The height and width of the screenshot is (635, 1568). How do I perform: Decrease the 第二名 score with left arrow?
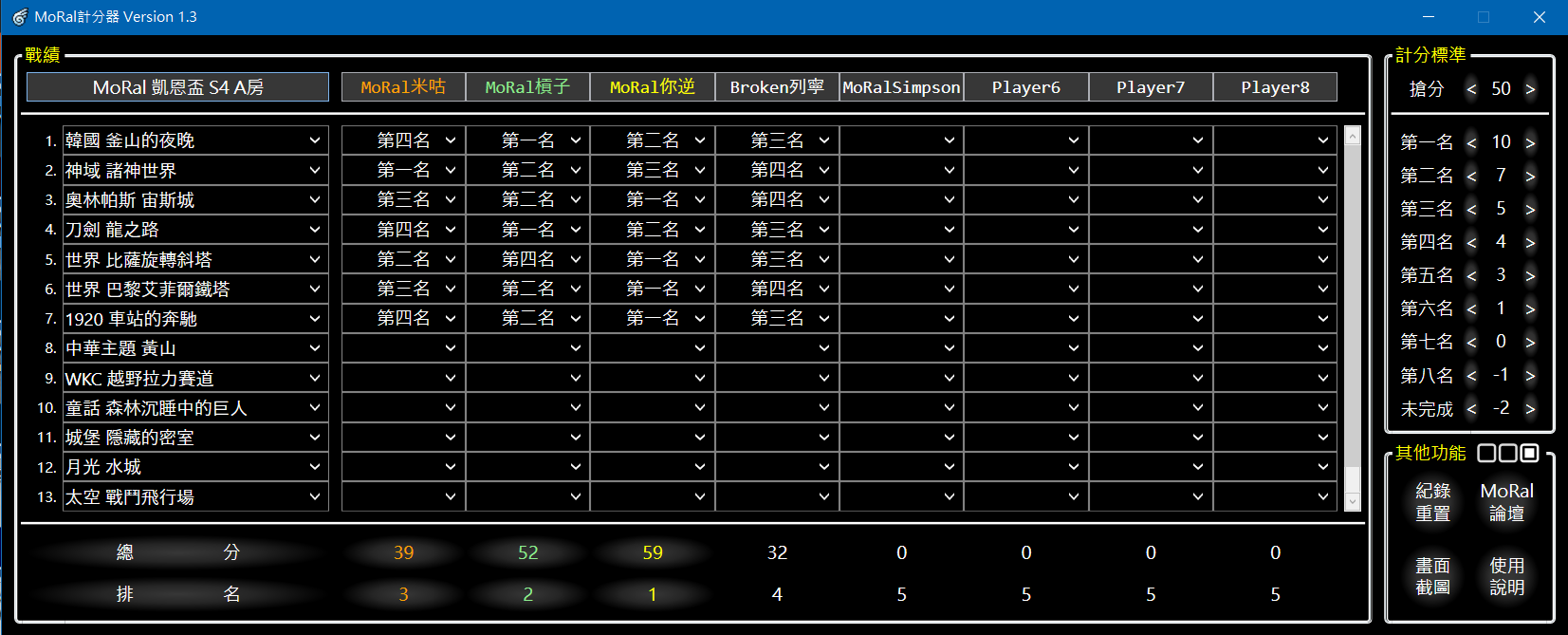coord(1471,177)
